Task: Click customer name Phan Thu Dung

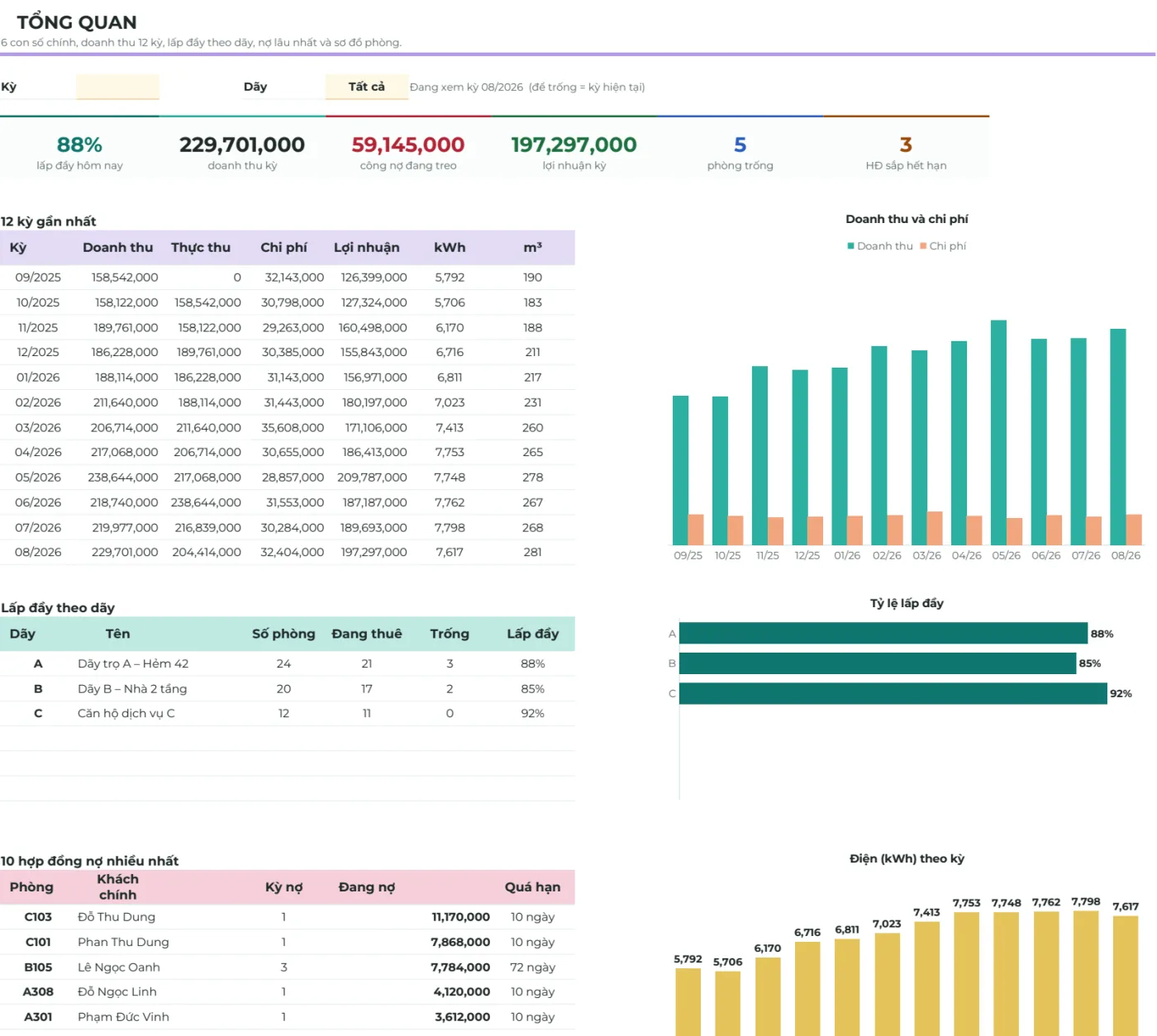Action: tap(123, 942)
